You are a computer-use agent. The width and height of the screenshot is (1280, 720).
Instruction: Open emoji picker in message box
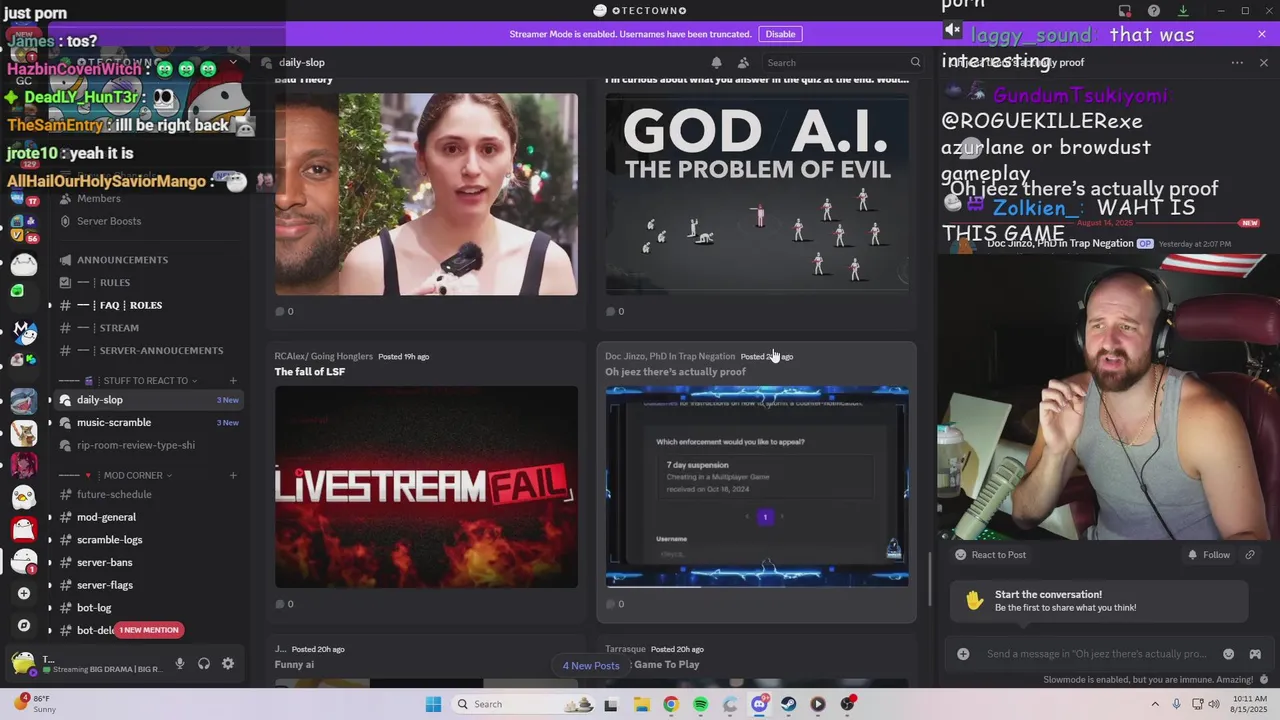pyautogui.click(x=1229, y=654)
